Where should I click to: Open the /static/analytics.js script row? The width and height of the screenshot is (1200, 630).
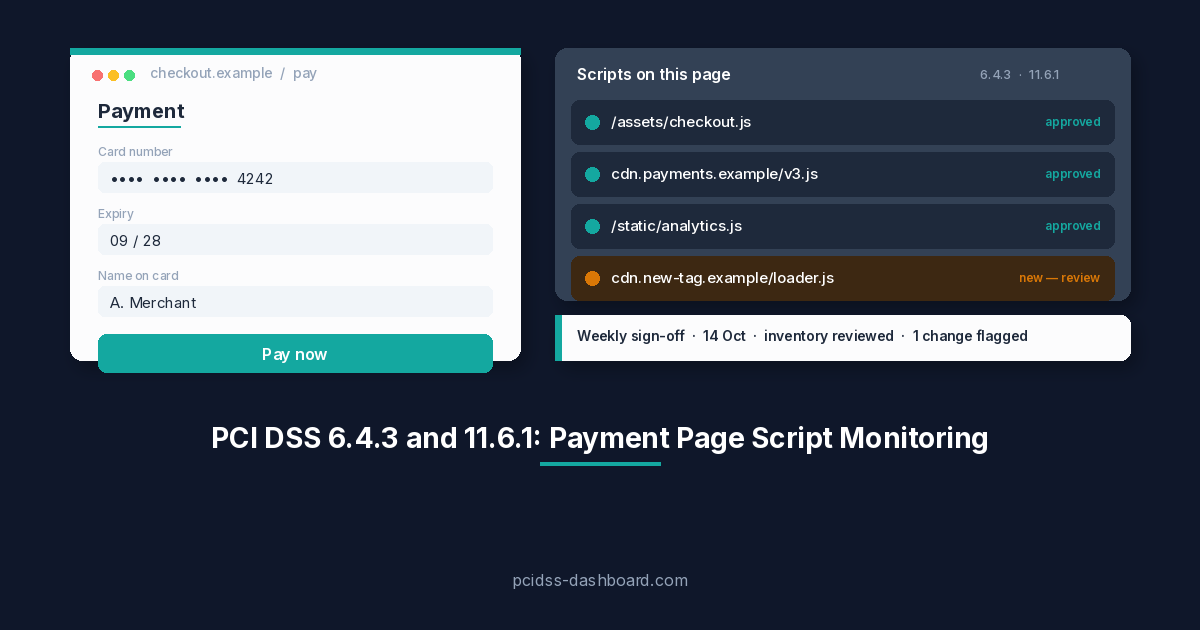point(843,226)
